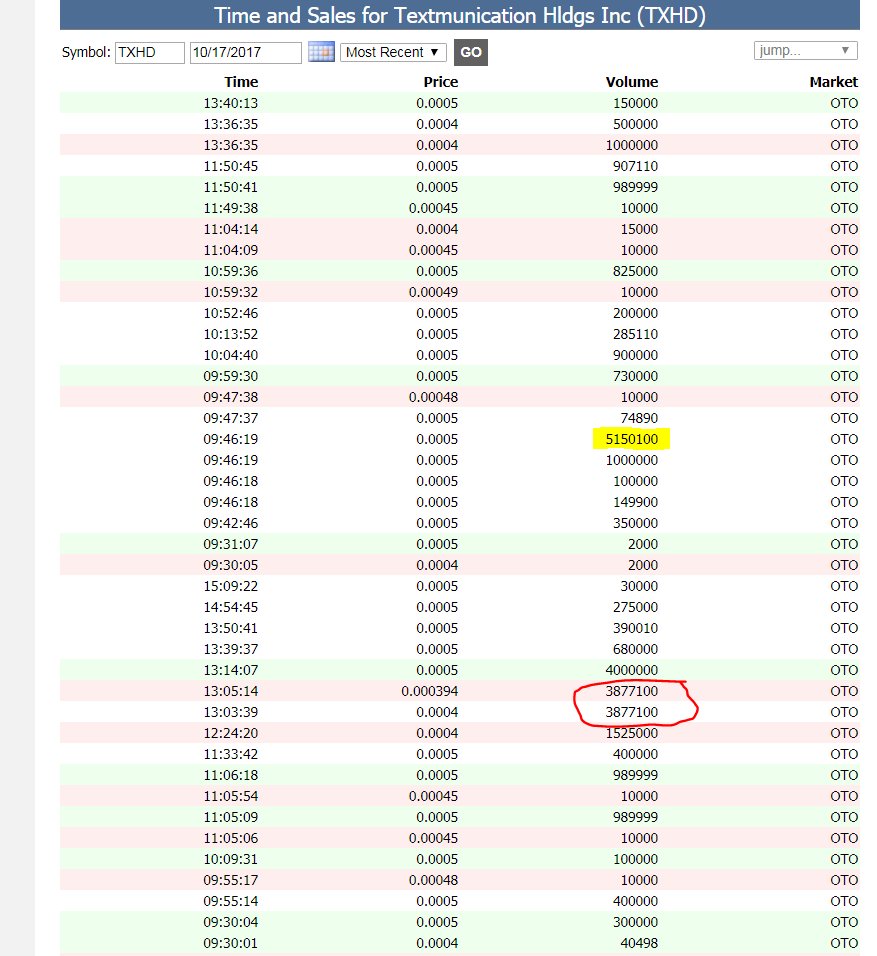Screen dimensions: 877x956
Task: Select volume 400000 in the 09:55:14 row
Action: coord(635,901)
